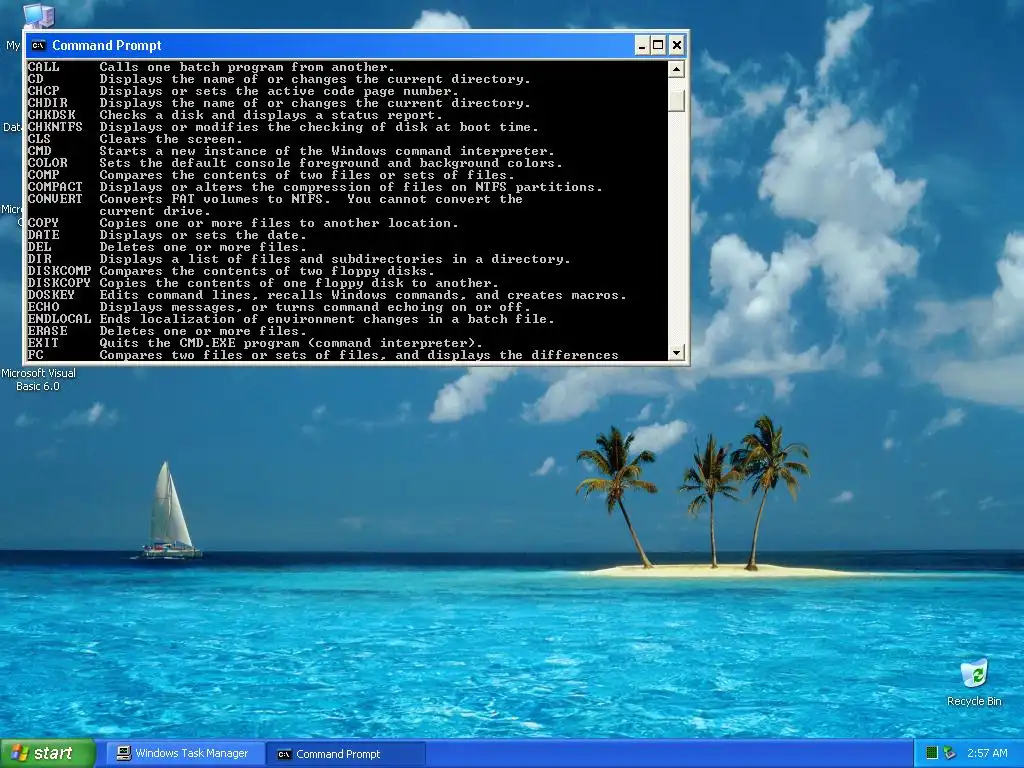This screenshot has width=1024, height=768.
Task: Minimize the Command Prompt window
Action: coord(642,45)
